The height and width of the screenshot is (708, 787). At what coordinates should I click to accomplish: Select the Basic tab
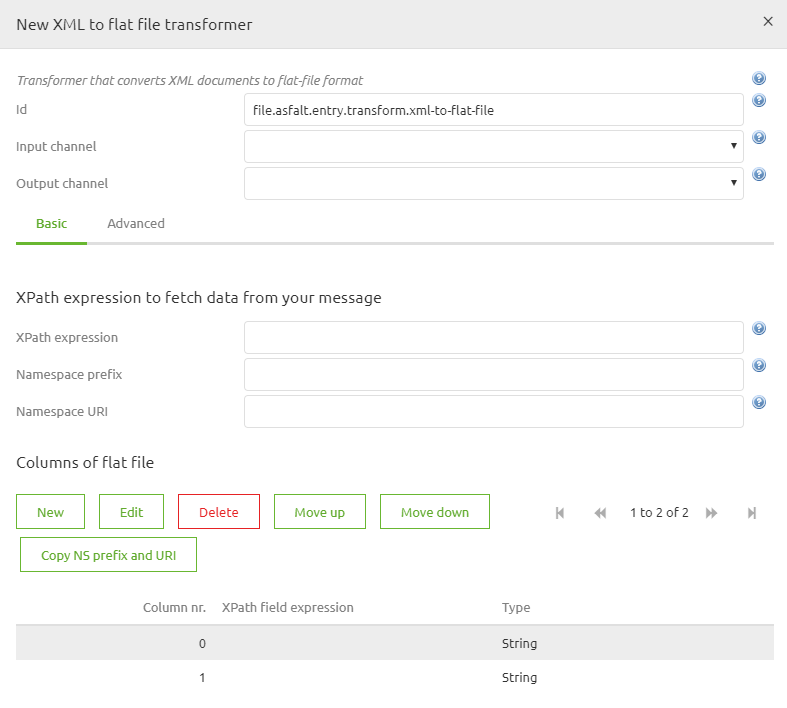point(52,224)
